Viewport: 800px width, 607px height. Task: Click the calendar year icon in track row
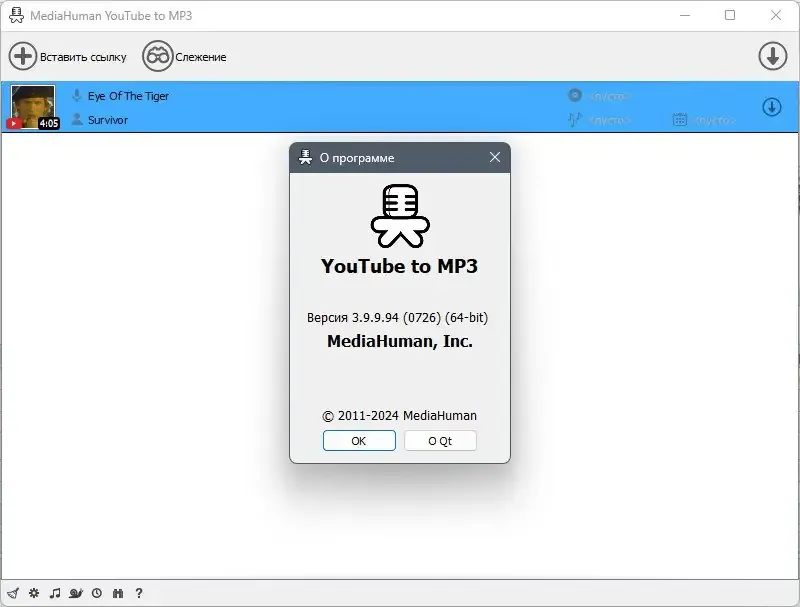coord(680,119)
